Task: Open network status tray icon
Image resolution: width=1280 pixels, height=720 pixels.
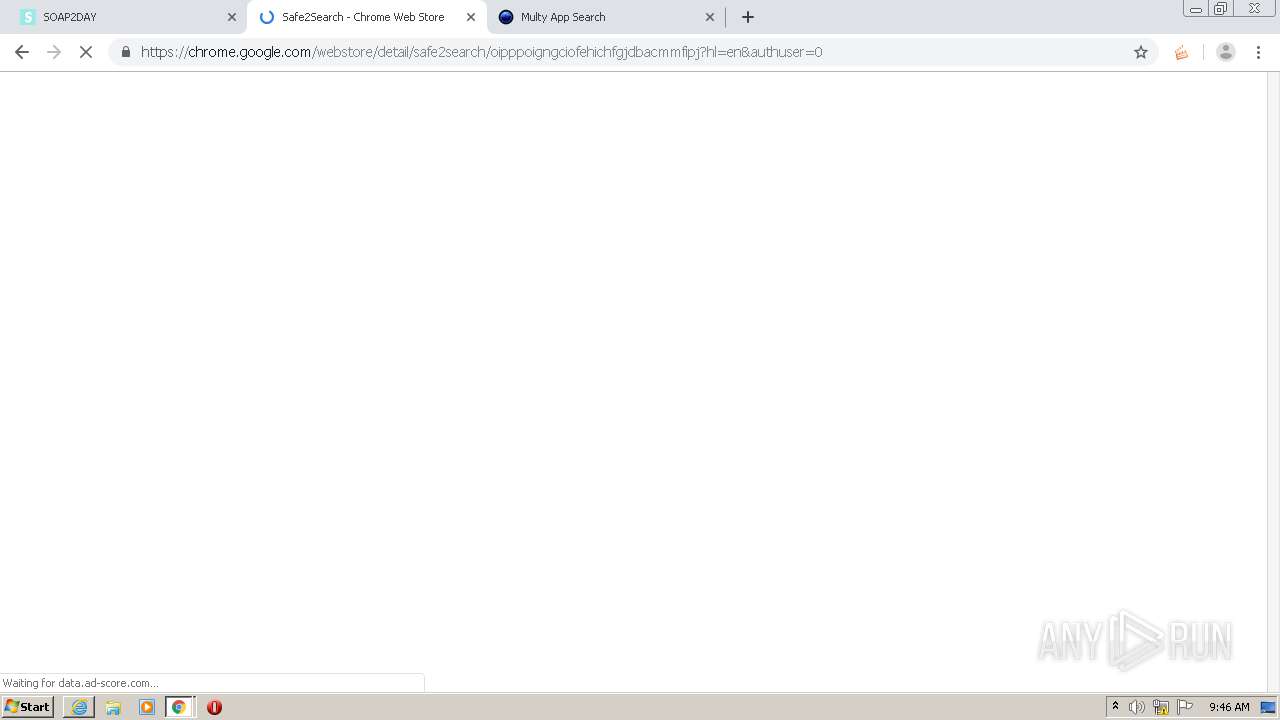Action: (x=1161, y=707)
